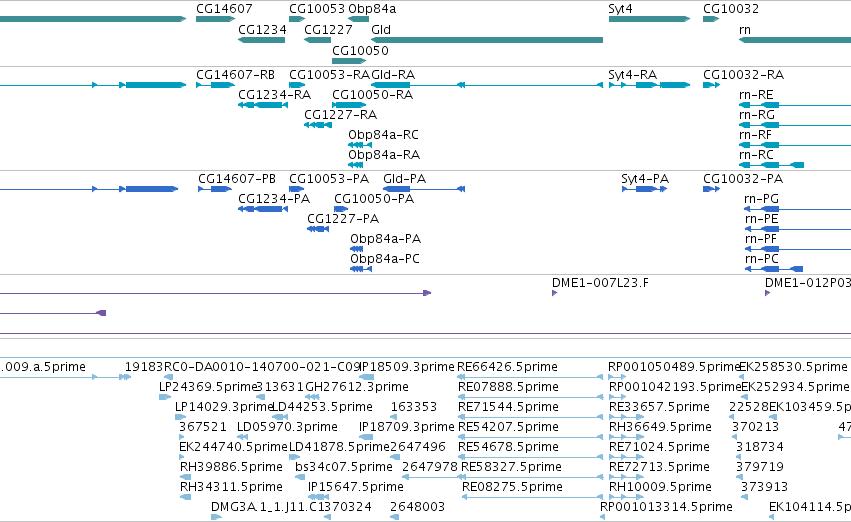
Task: Click protein CG10053-PA
Action: (x=329, y=179)
